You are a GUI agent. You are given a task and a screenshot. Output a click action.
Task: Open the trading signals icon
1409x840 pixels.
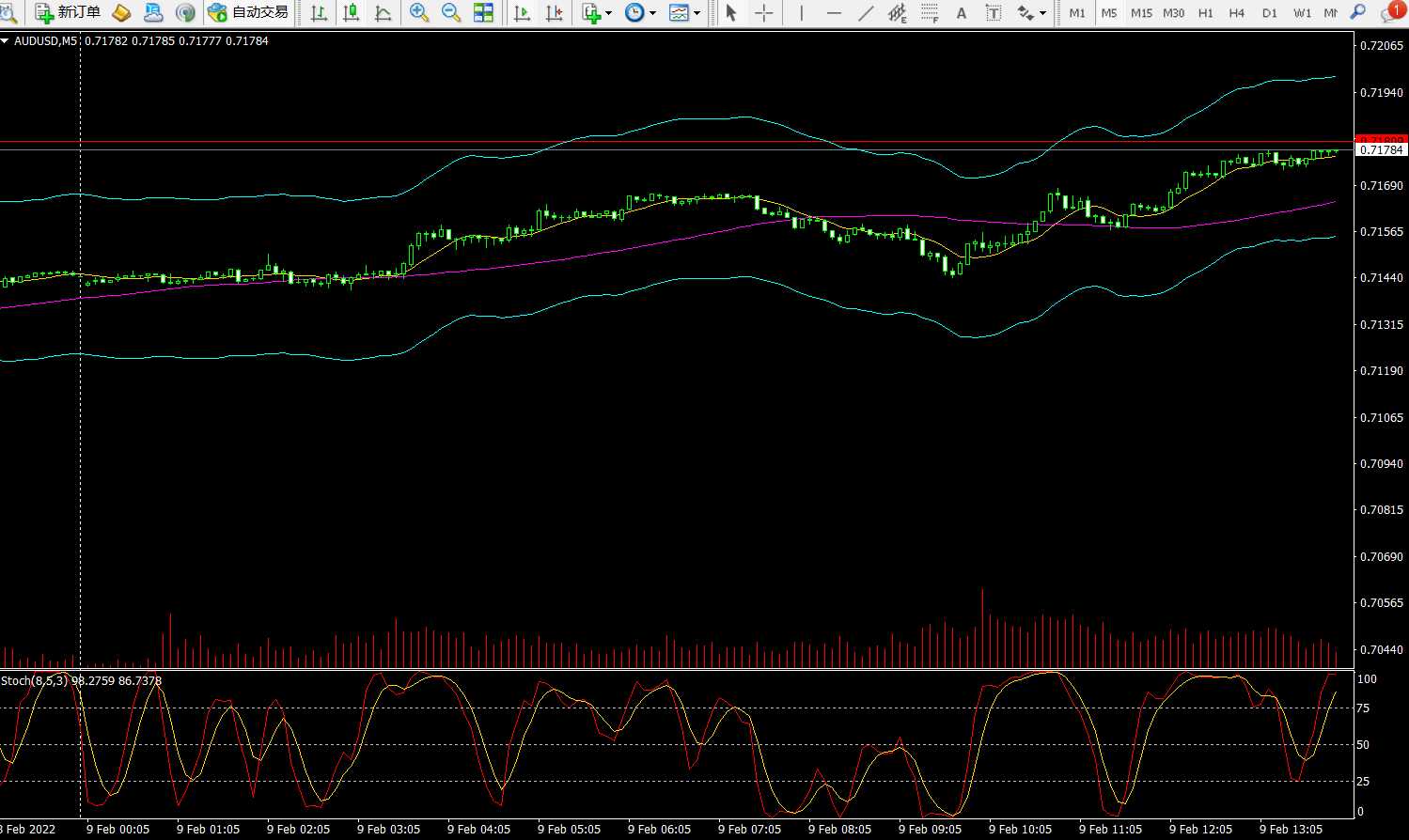coord(185,12)
